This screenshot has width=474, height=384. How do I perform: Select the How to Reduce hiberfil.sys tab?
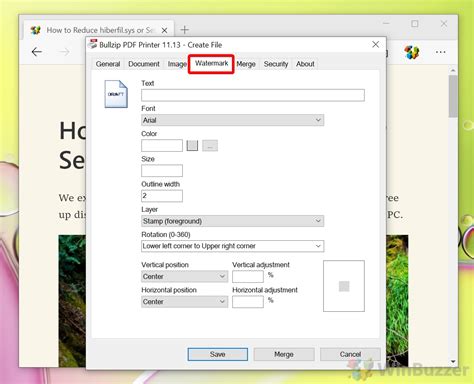(99, 30)
